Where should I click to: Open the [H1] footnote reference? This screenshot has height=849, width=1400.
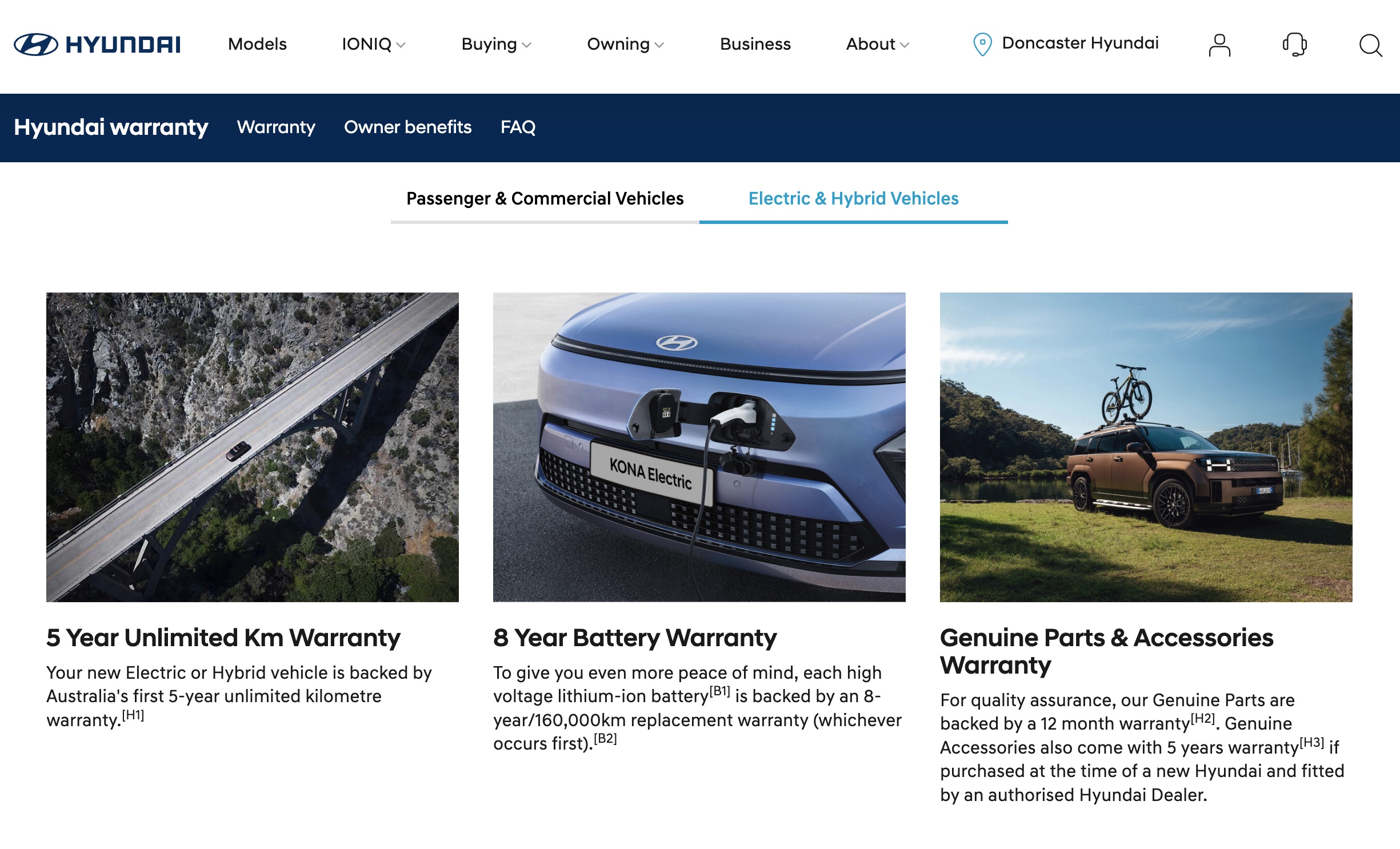[133, 715]
